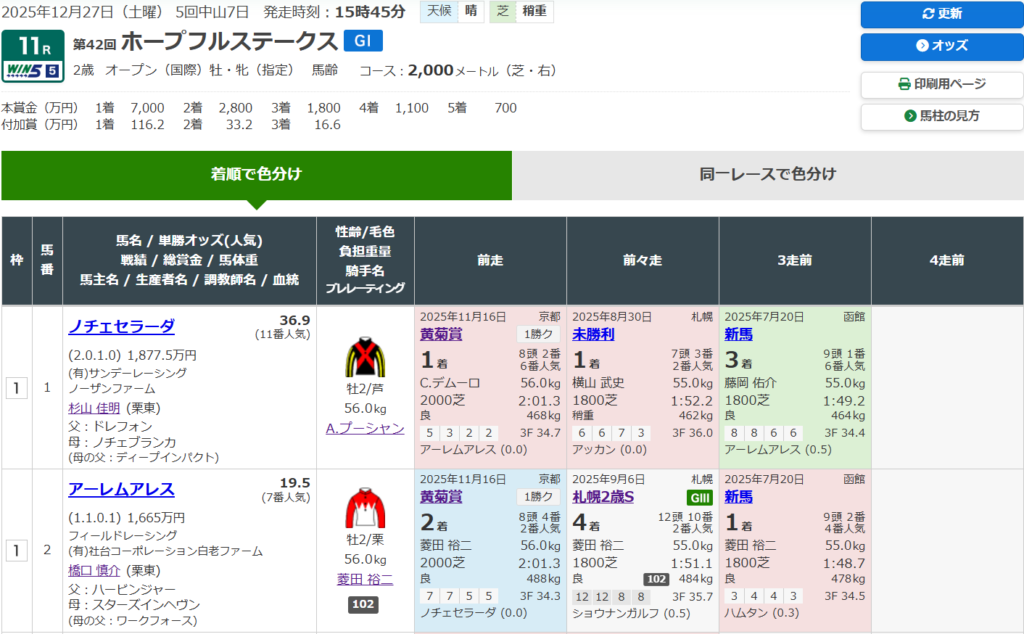The image size is (1024, 634).
Task: Click the 更新 refresh button
Action: click(941, 14)
